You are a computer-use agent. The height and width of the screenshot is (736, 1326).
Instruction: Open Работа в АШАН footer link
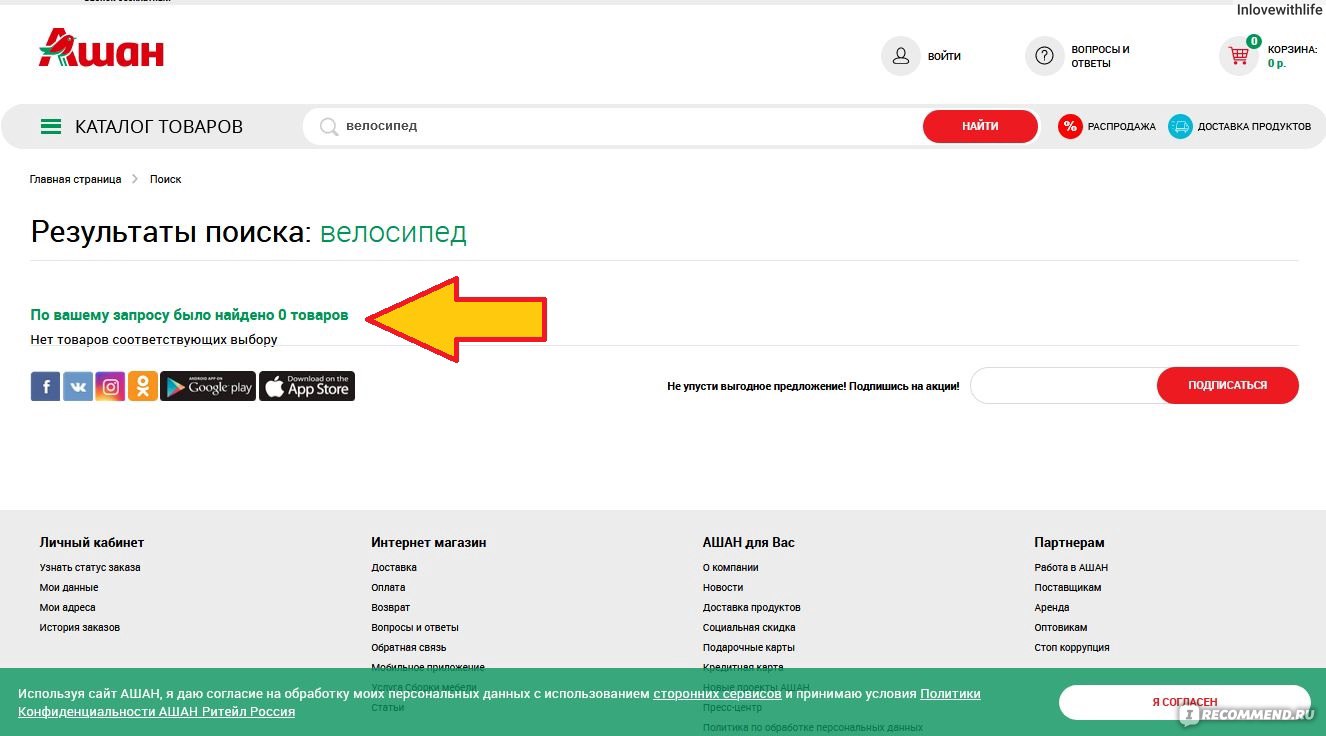point(1071,567)
